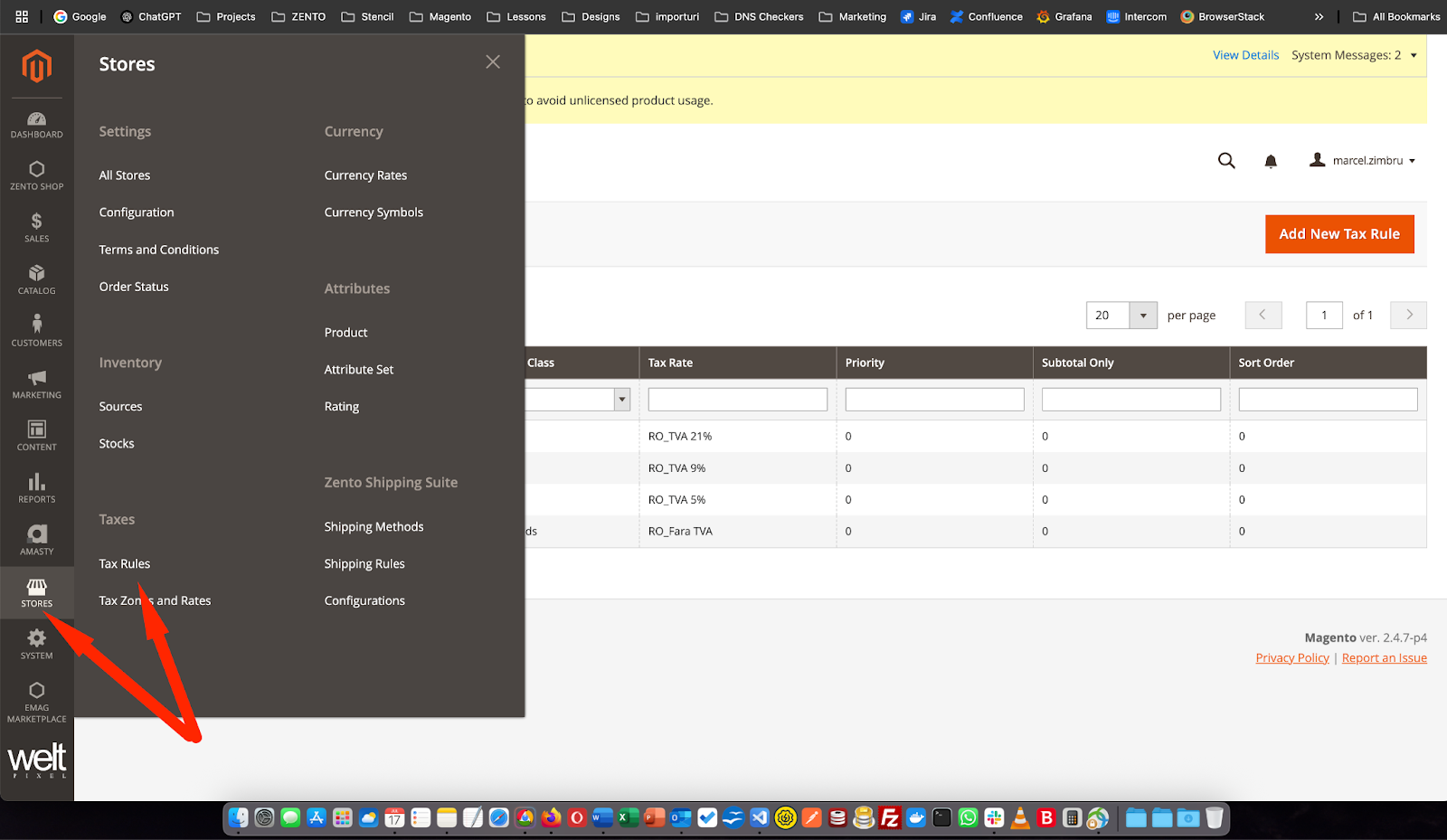Screen dimensions: 1447x840
Task: Click the Add New Tax Rule button
Action: (1339, 234)
